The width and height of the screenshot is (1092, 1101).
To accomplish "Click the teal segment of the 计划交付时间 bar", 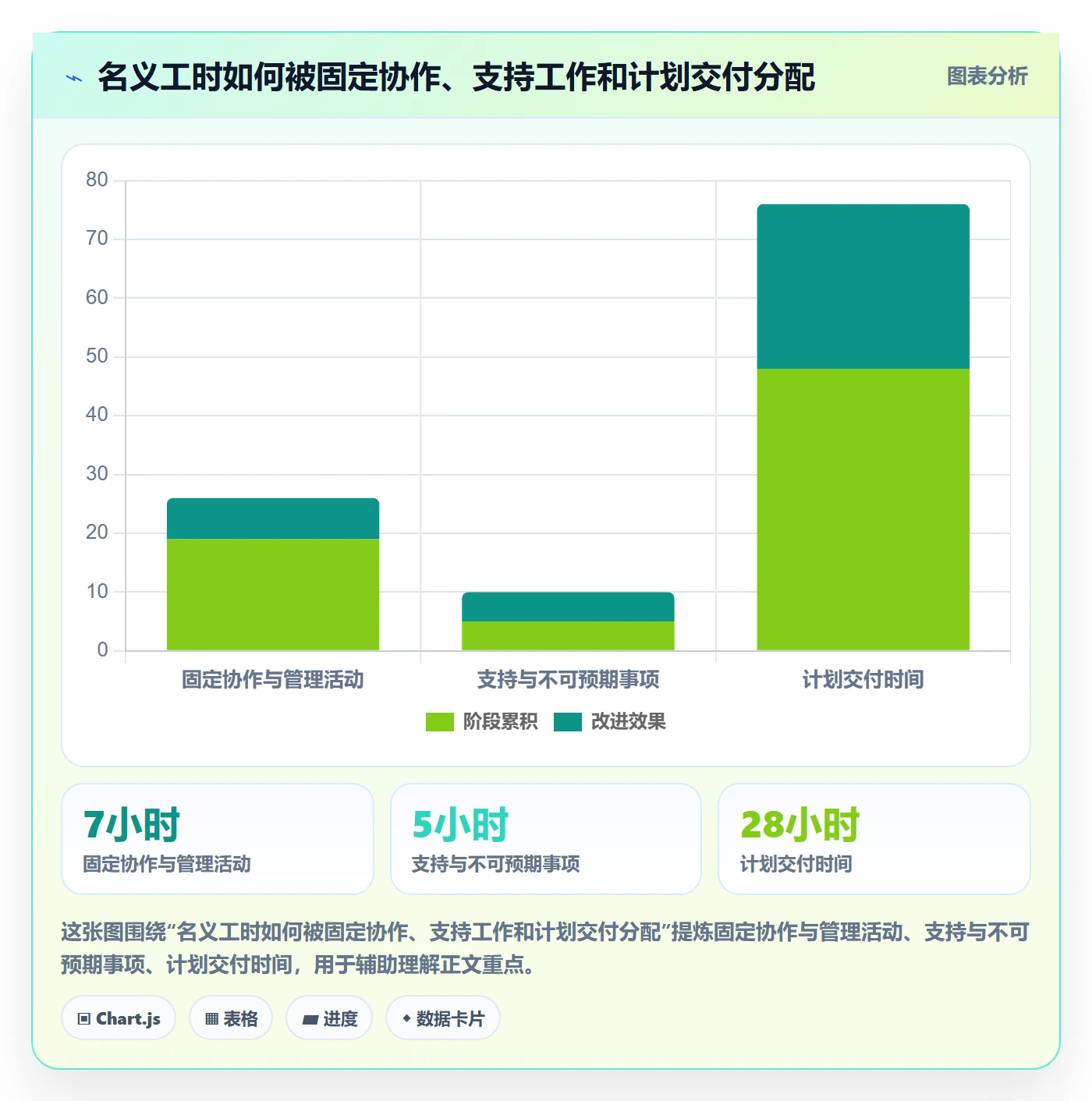I will (863, 286).
